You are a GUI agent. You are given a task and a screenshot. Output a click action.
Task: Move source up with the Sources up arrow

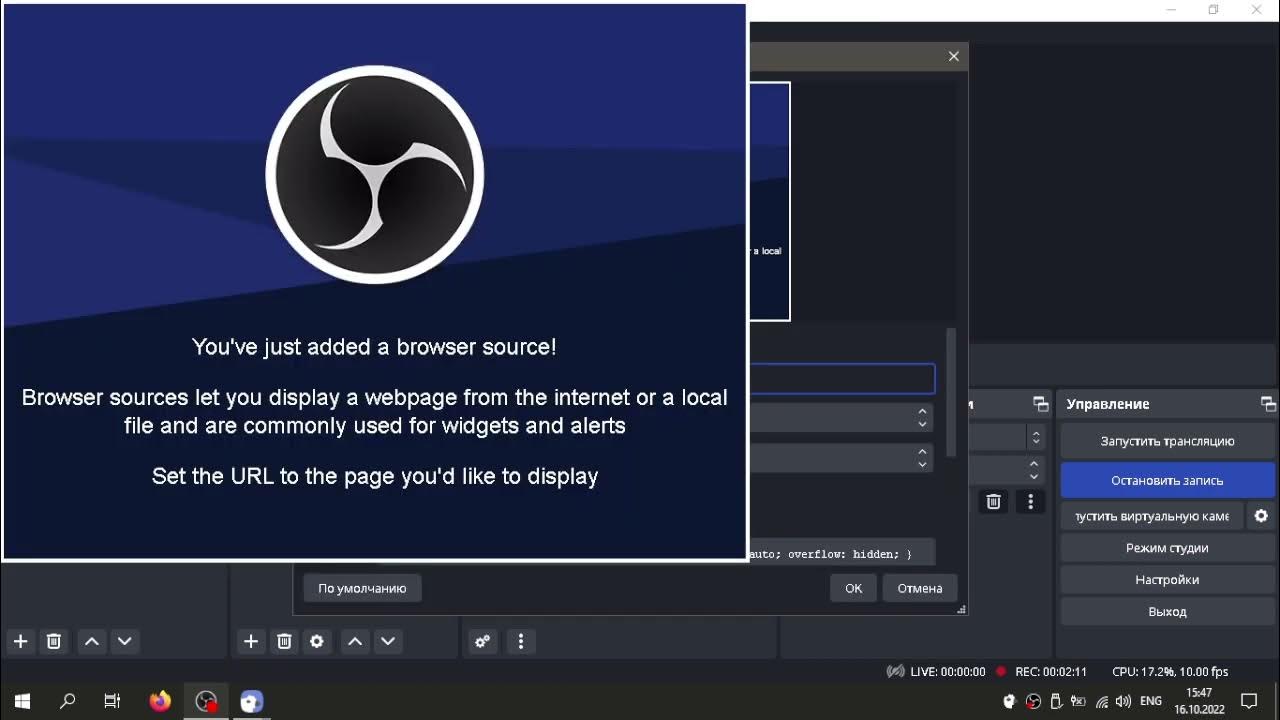[x=355, y=641]
